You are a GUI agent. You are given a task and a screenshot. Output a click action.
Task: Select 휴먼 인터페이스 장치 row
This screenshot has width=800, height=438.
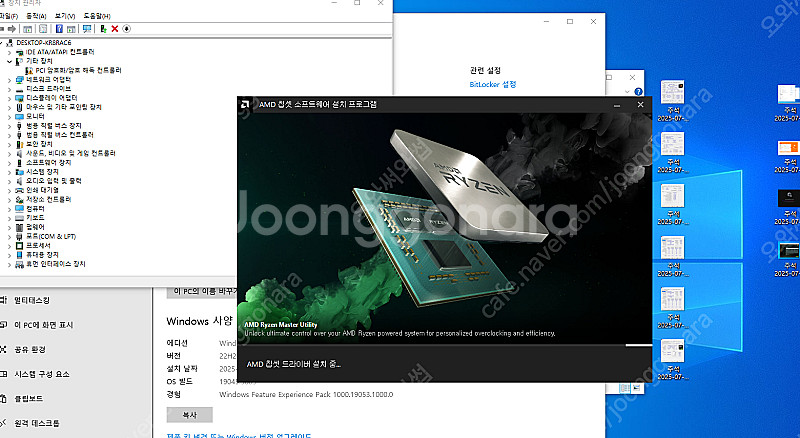click(56, 264)
